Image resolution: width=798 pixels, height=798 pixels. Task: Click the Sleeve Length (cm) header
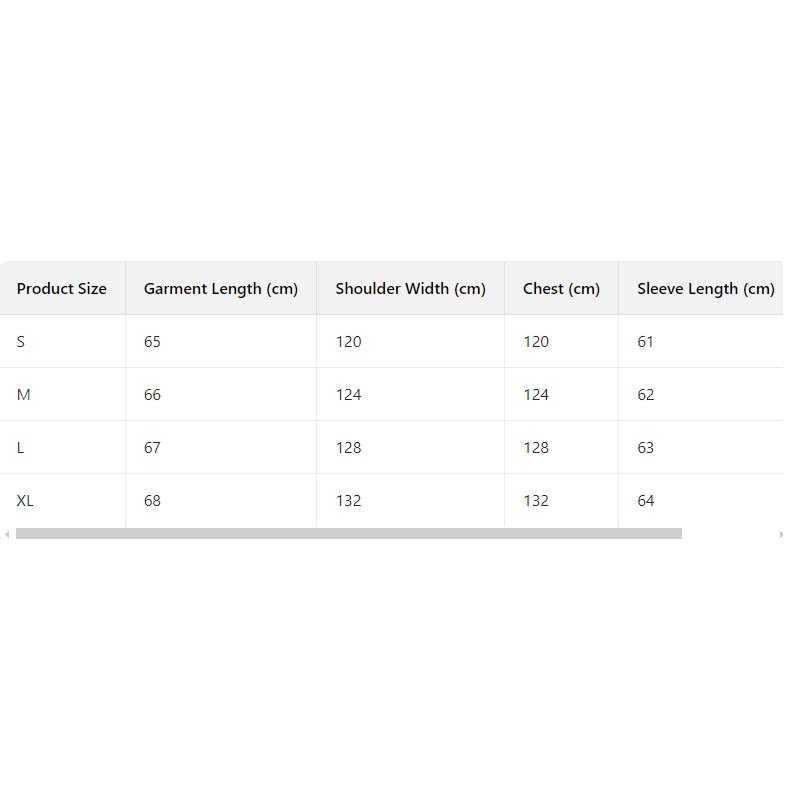point(705,289)
